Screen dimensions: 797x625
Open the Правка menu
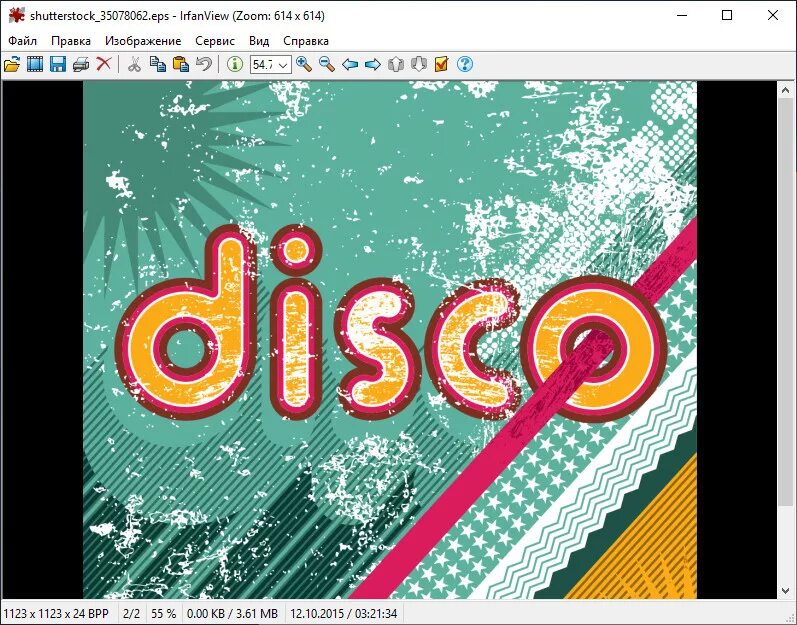pyautogui.click(x=71, y=41)
